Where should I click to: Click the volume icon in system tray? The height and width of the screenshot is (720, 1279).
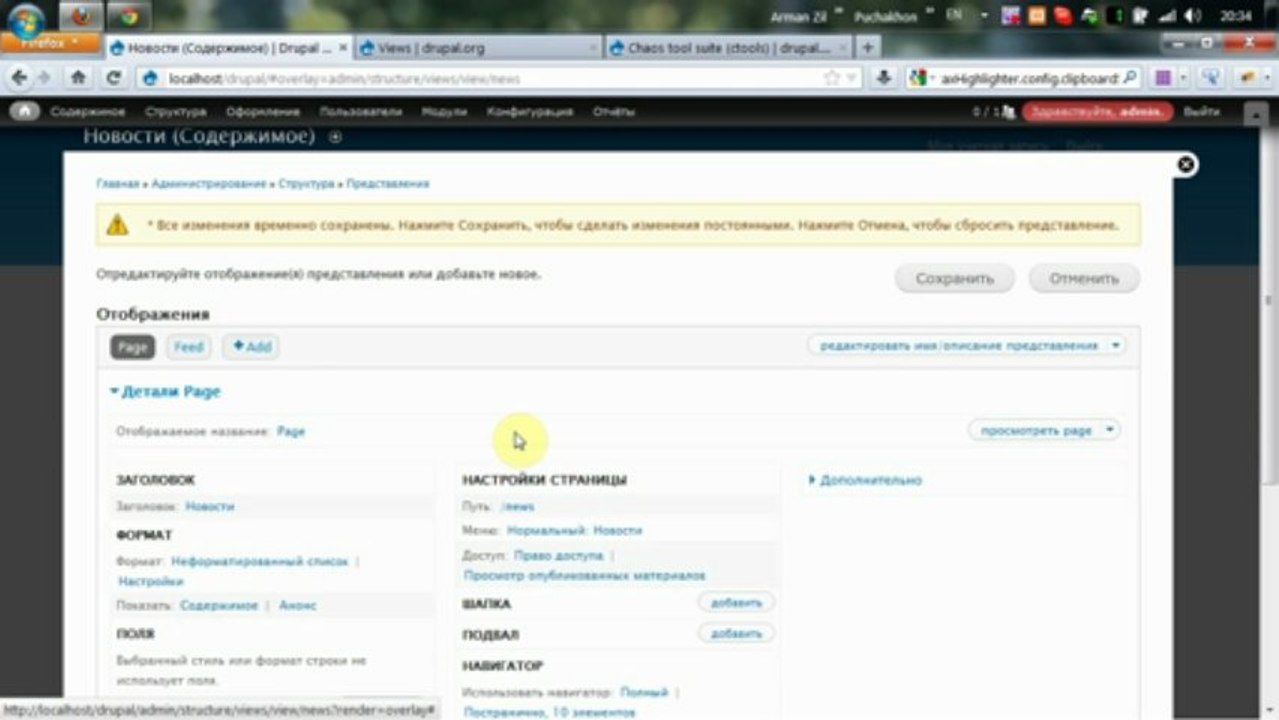(x=1191, y=16)
